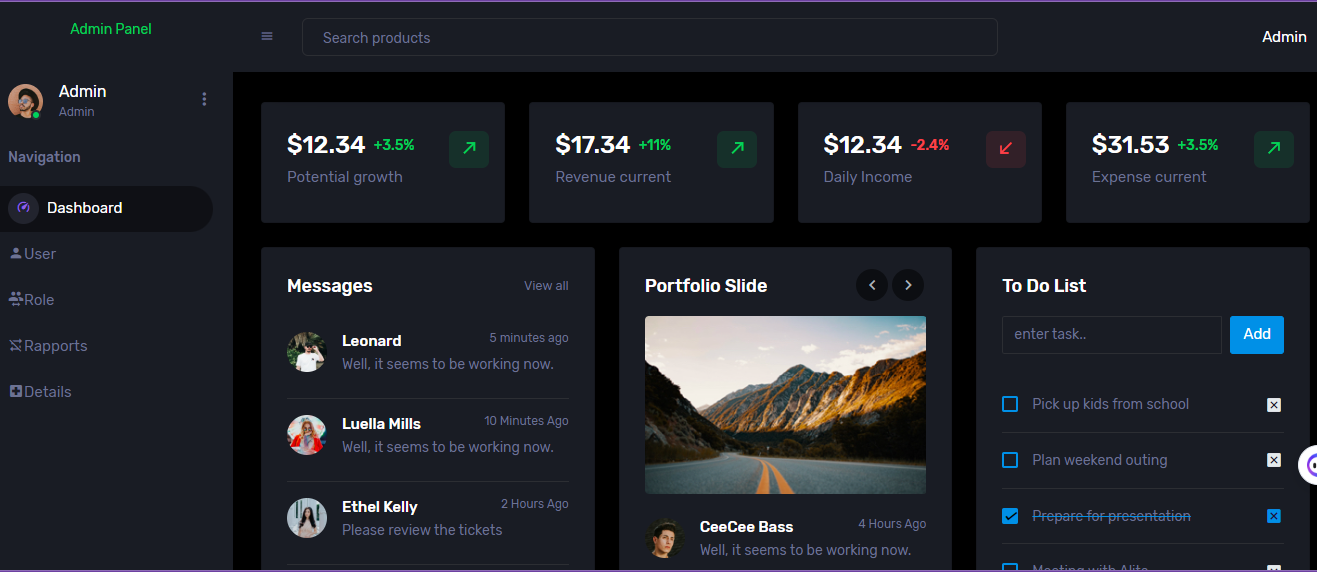Open the User menu item
This screenshot has width=1317, height=572.
click(x=106, y=254)
